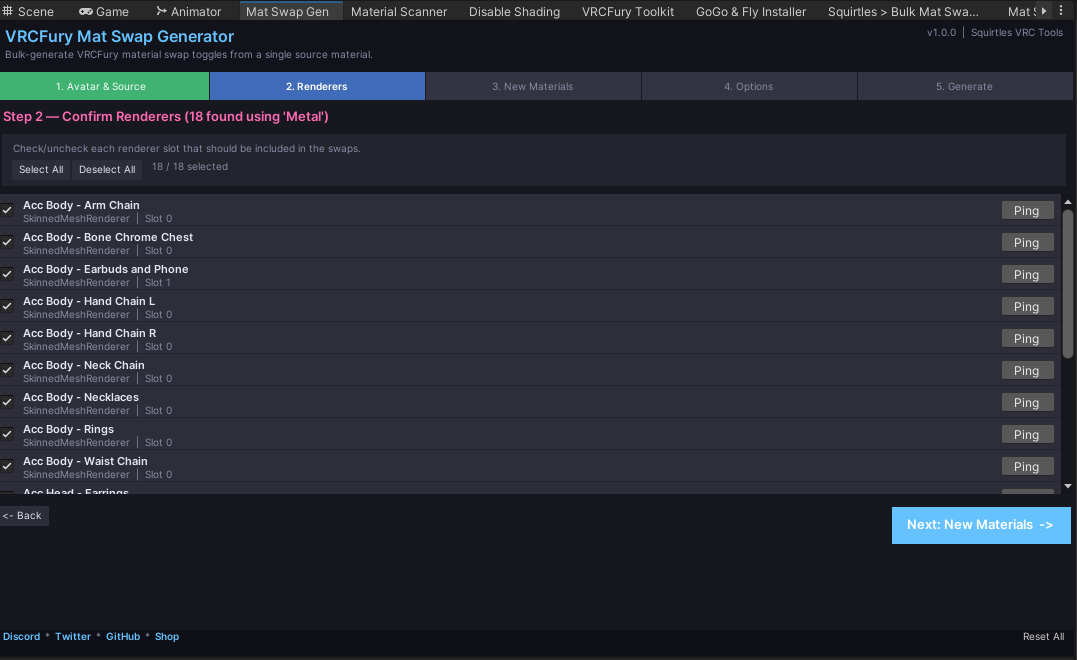1077x660 pixels.
Task: Click the Squirtles VRC Tools label
Action: (1017, 32)
